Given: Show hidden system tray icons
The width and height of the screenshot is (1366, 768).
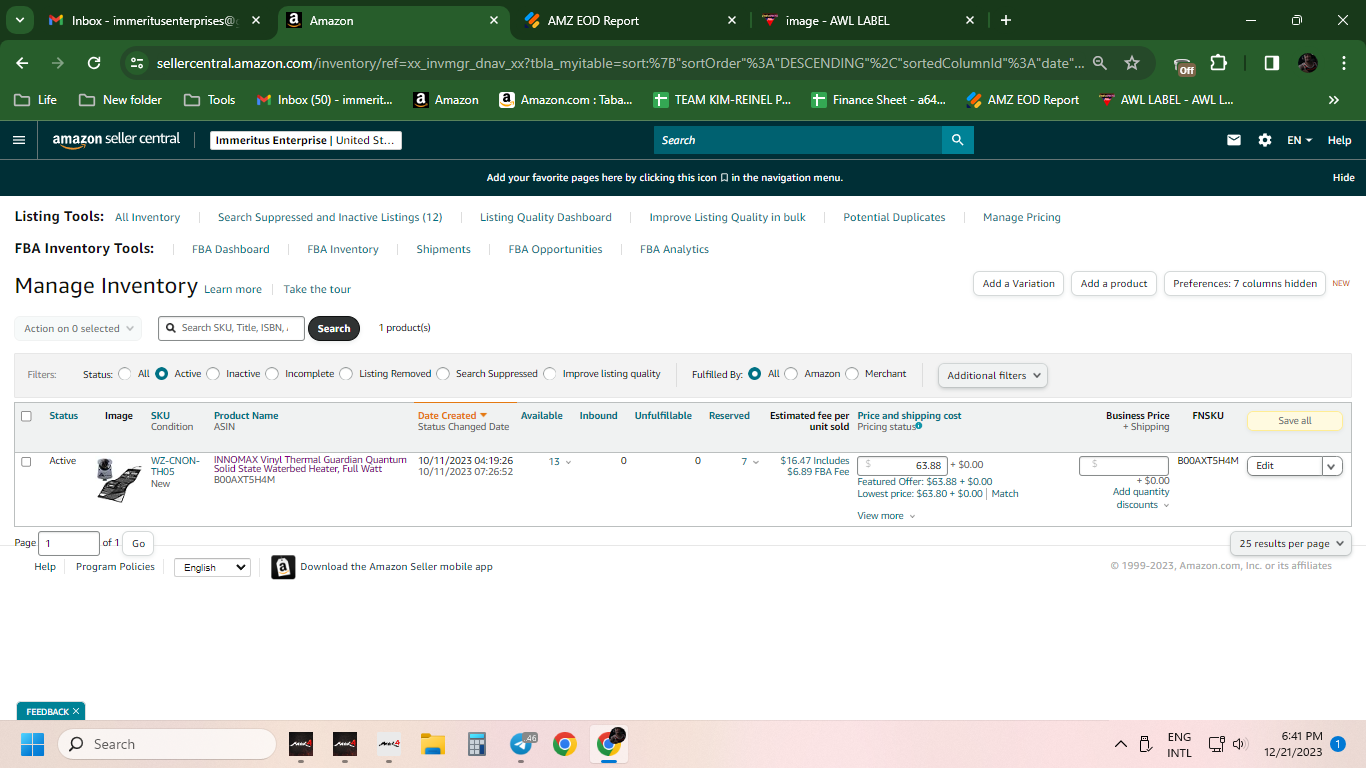Looking at the screenshot, I should point(1120,744).
